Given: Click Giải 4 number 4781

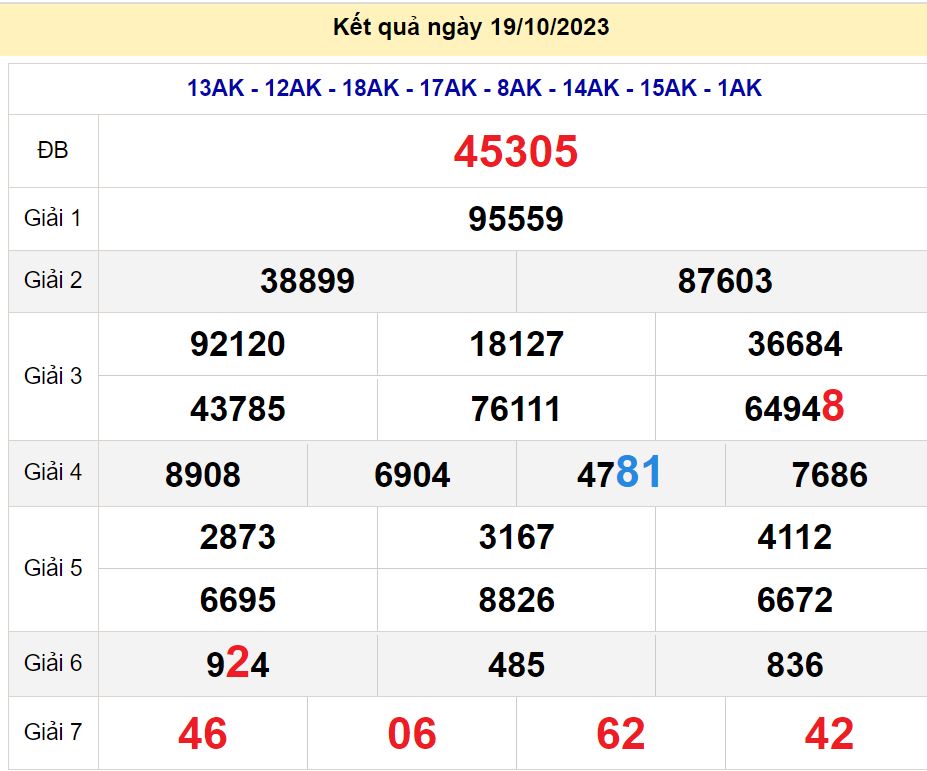Looking at the screenshot, I should [x=619, y=473].
